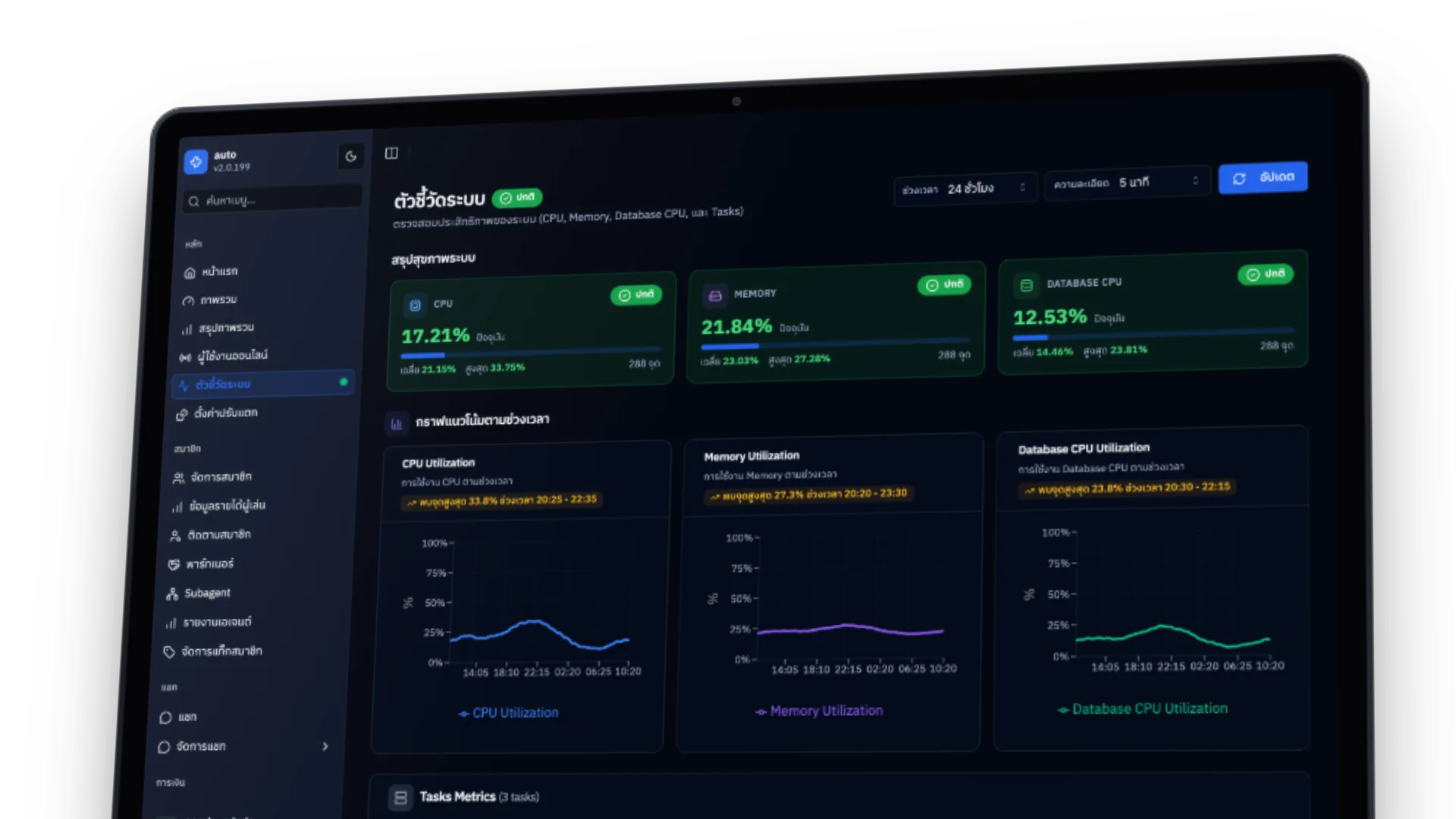Click the blue อัปเดต refresh button
Screen dimensions: 1456x819
[1263, 177]
